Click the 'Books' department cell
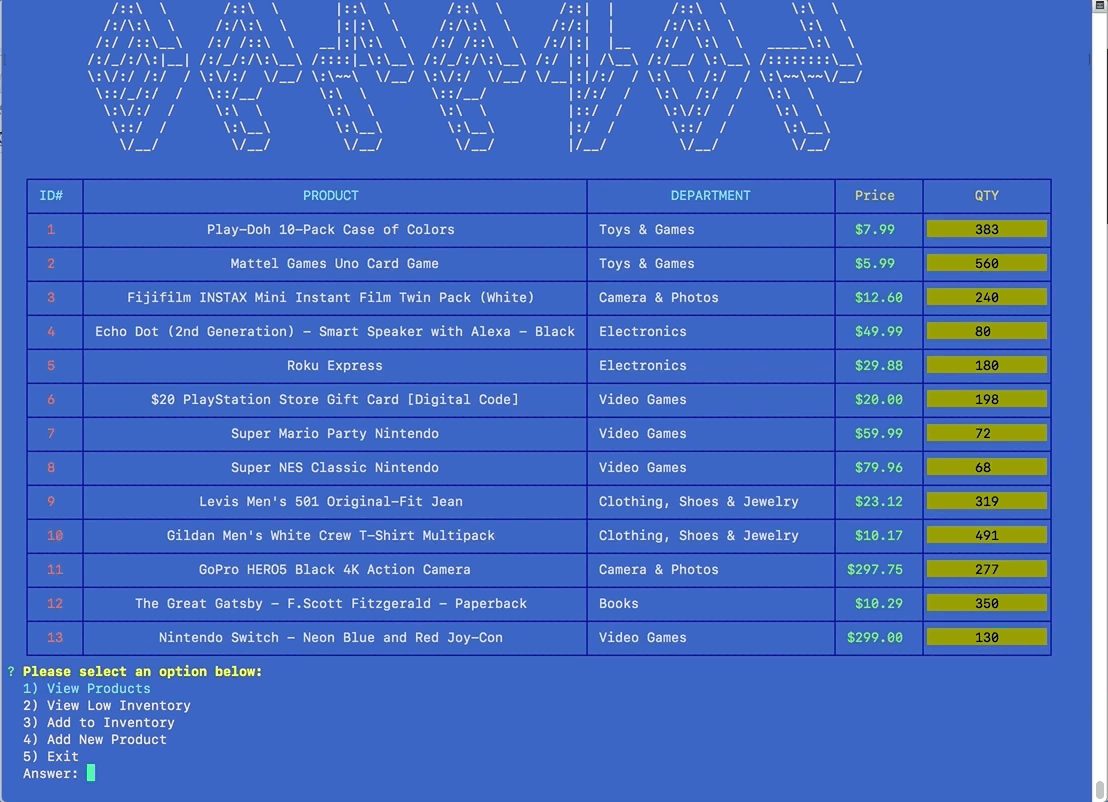 coord(618,603)
